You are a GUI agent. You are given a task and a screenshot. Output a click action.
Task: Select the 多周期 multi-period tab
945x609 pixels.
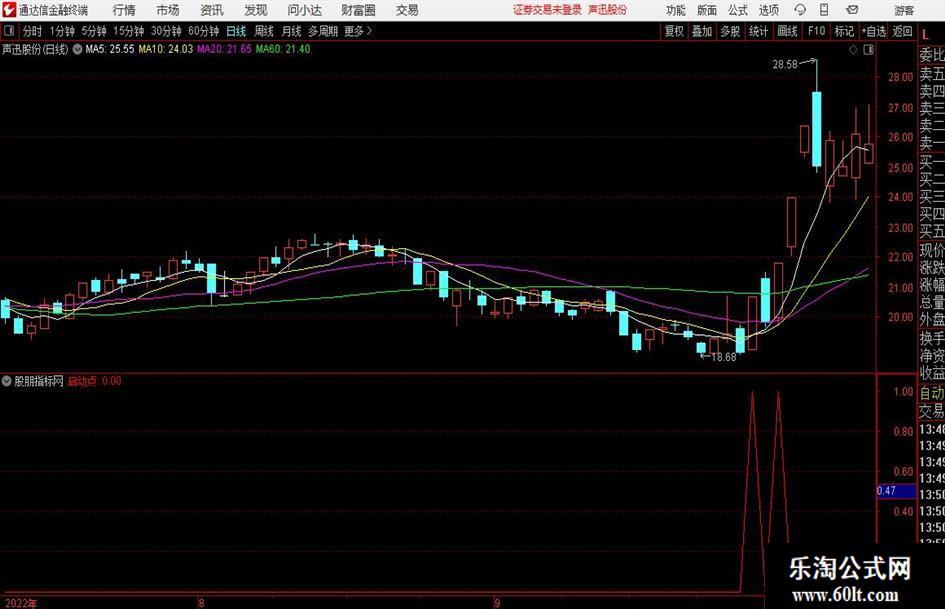click(x=322, y=31)
